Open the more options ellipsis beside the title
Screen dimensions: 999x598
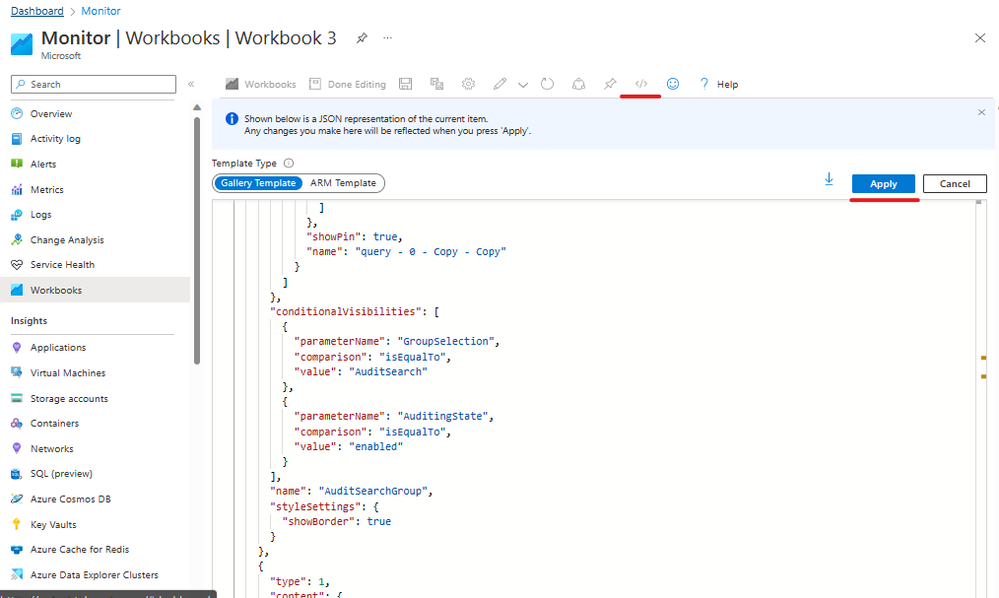point(387,38)
